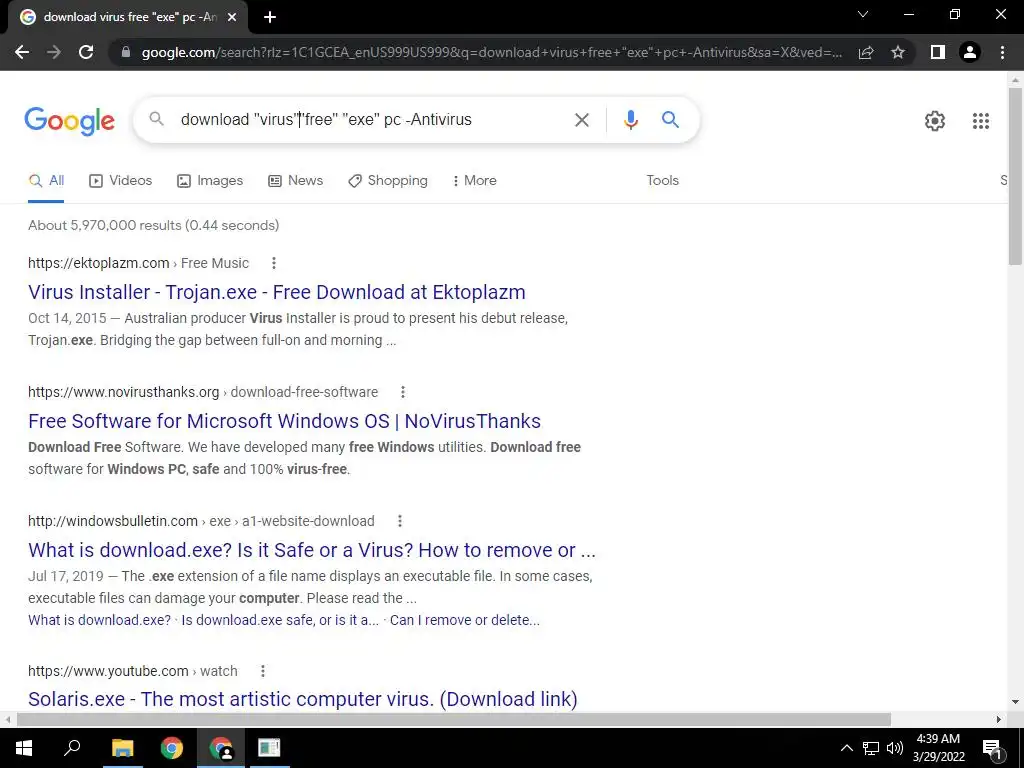Open 'What is download.exe?' sitelink
1024x768 pixels.
99,620
